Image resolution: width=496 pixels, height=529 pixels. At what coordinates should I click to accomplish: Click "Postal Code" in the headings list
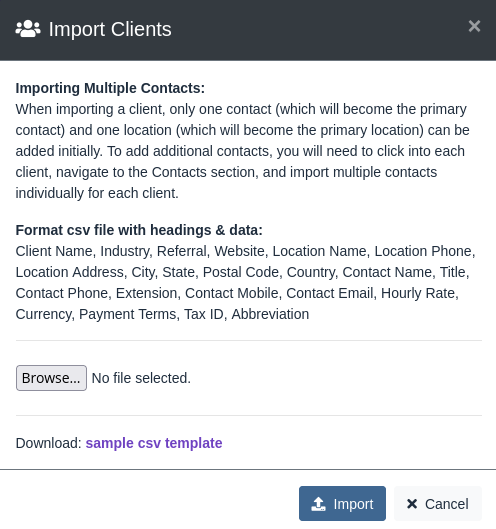[x=241, y=272]
